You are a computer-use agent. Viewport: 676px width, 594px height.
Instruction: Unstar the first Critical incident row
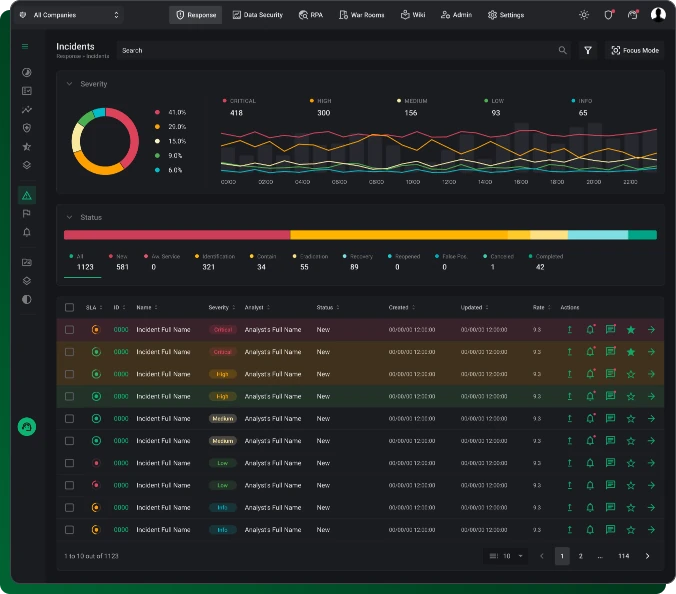[x=631, y=330]
